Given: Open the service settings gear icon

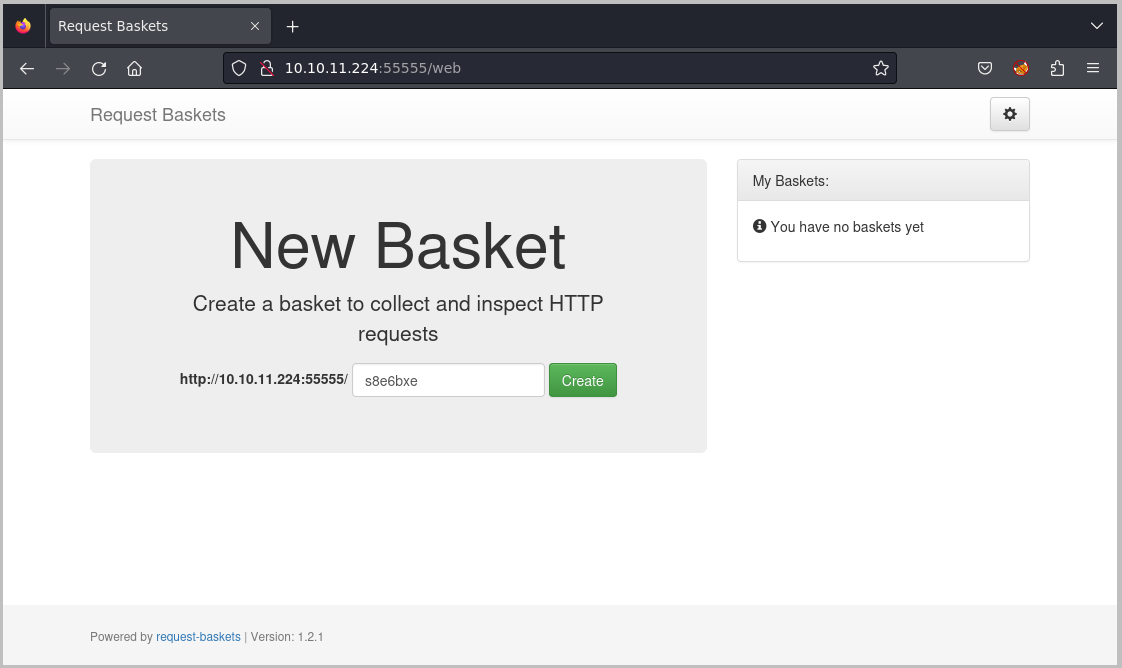Looking at the screenshot, I should point(1009,114).
